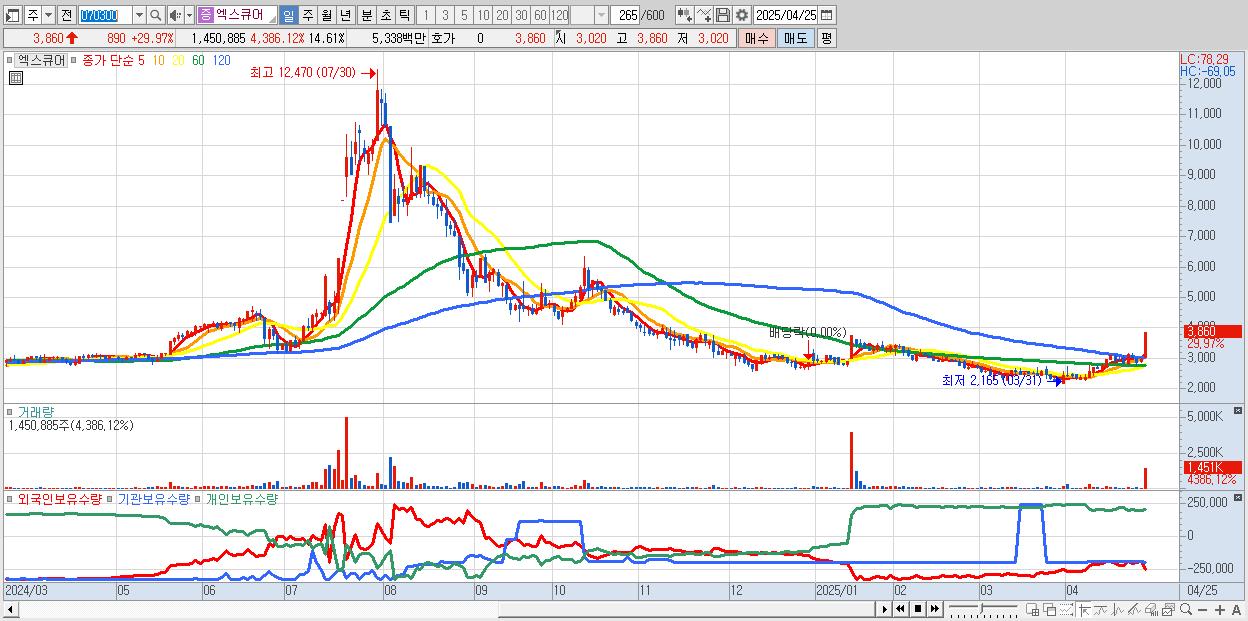The height and width of the screenshot is (621, 1248).
Task: Select the 초 second period tab
Action: tap(385, 16)
